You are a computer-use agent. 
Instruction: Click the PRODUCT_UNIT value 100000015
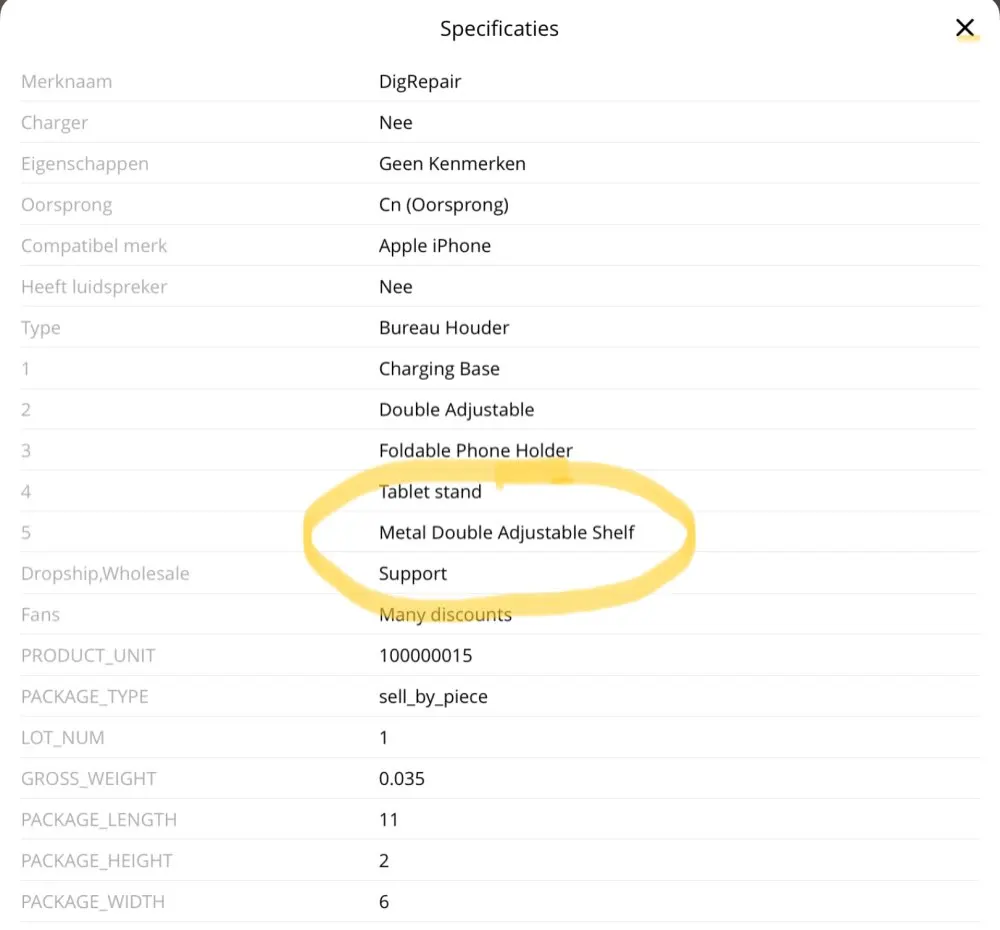tap(426, 656)
